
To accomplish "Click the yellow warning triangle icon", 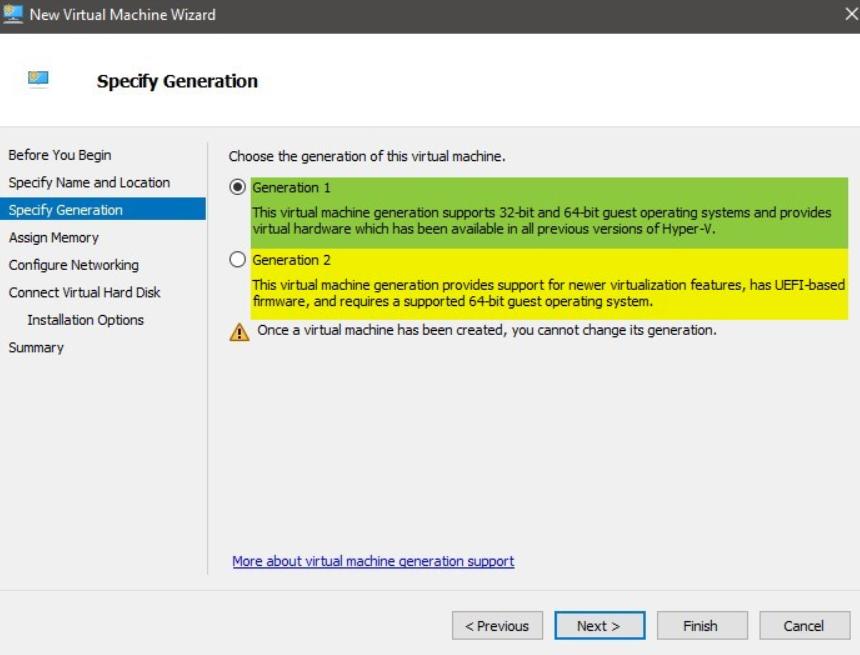I will (239, 332).
